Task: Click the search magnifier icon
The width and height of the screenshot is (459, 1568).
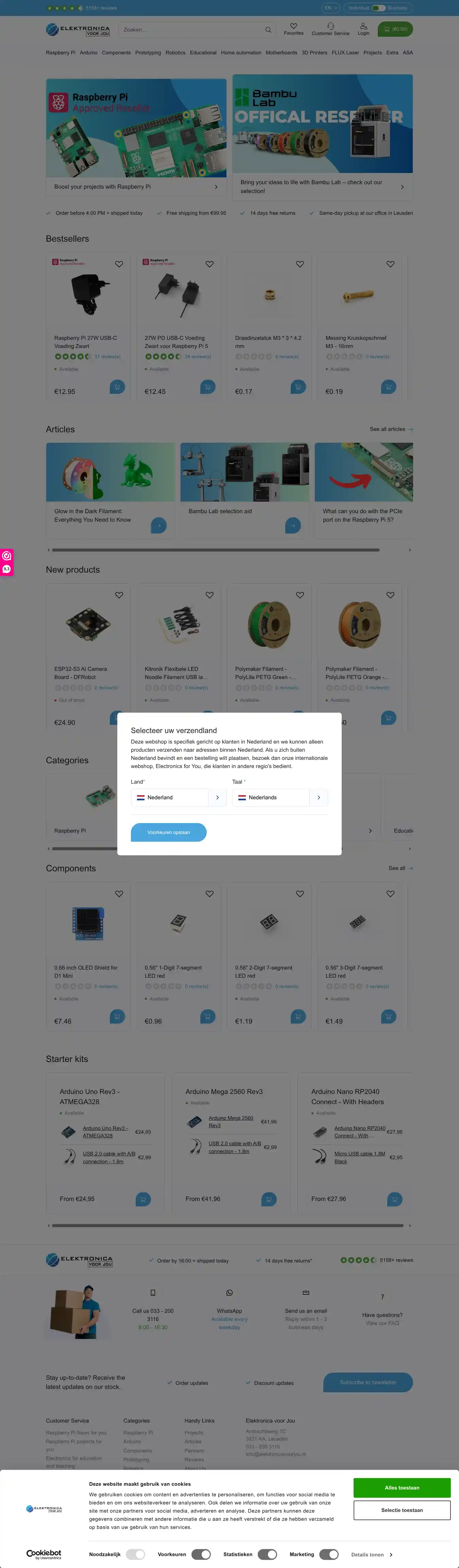Action: (268, 29)
